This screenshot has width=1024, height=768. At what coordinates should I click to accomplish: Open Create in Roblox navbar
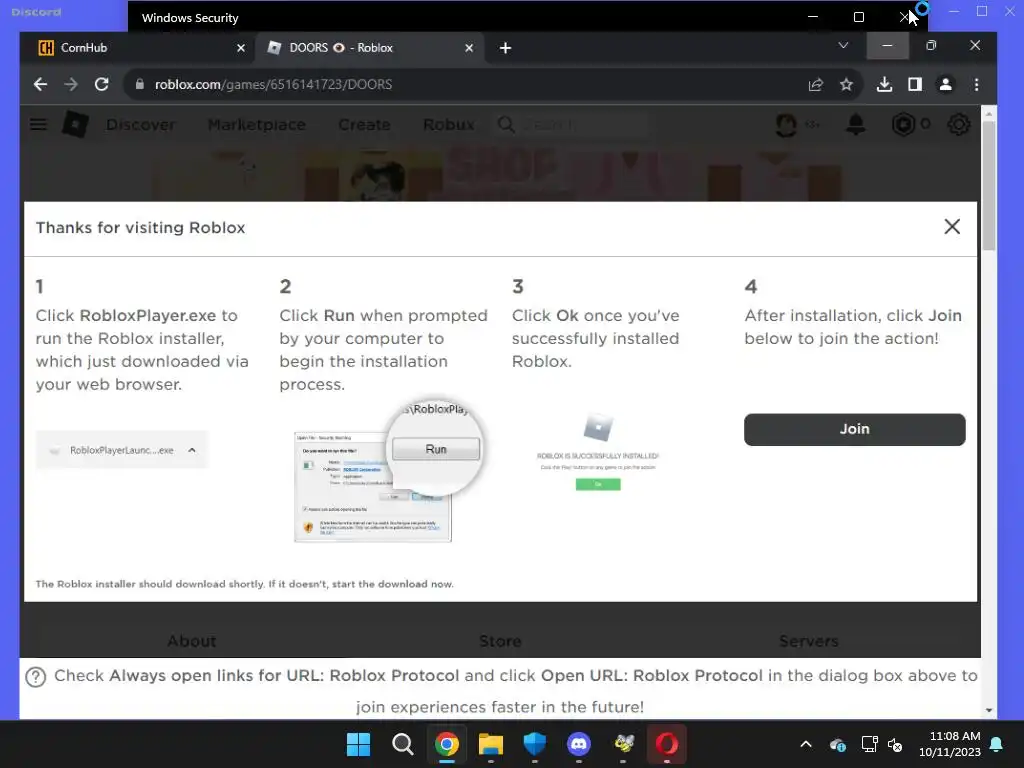point(364,124)
